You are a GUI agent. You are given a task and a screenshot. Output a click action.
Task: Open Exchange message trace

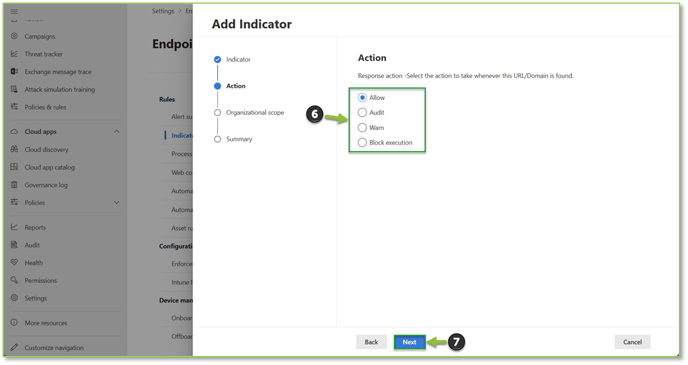point(58,72)
